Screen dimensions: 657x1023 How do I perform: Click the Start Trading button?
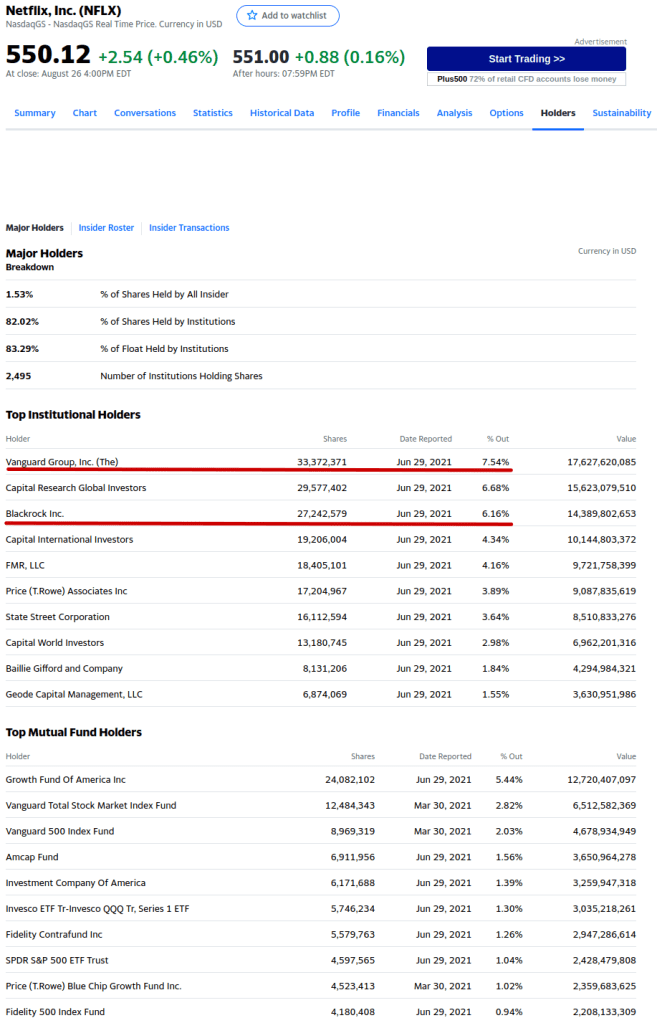(526, 59)
